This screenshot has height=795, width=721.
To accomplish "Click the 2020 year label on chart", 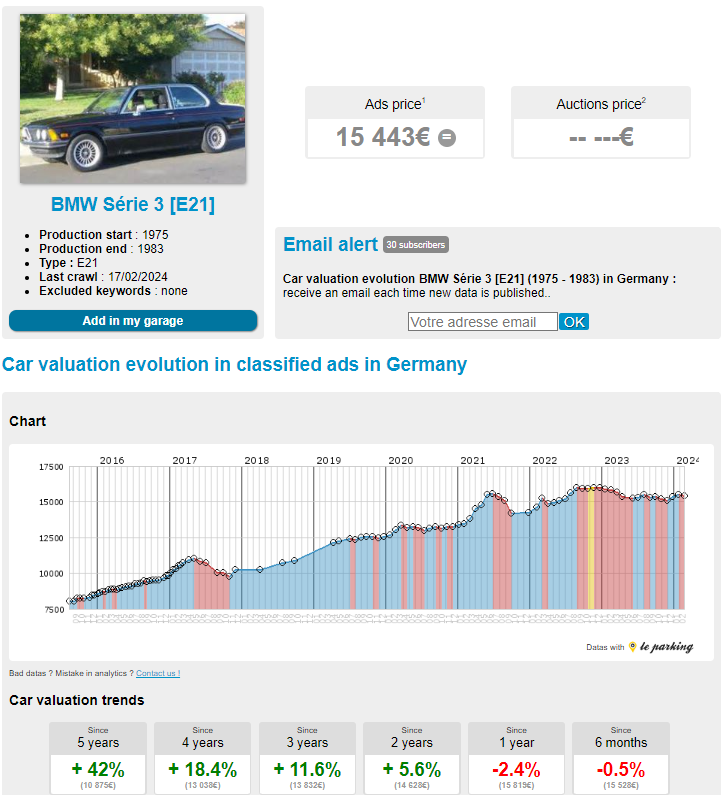I will 401,460.
